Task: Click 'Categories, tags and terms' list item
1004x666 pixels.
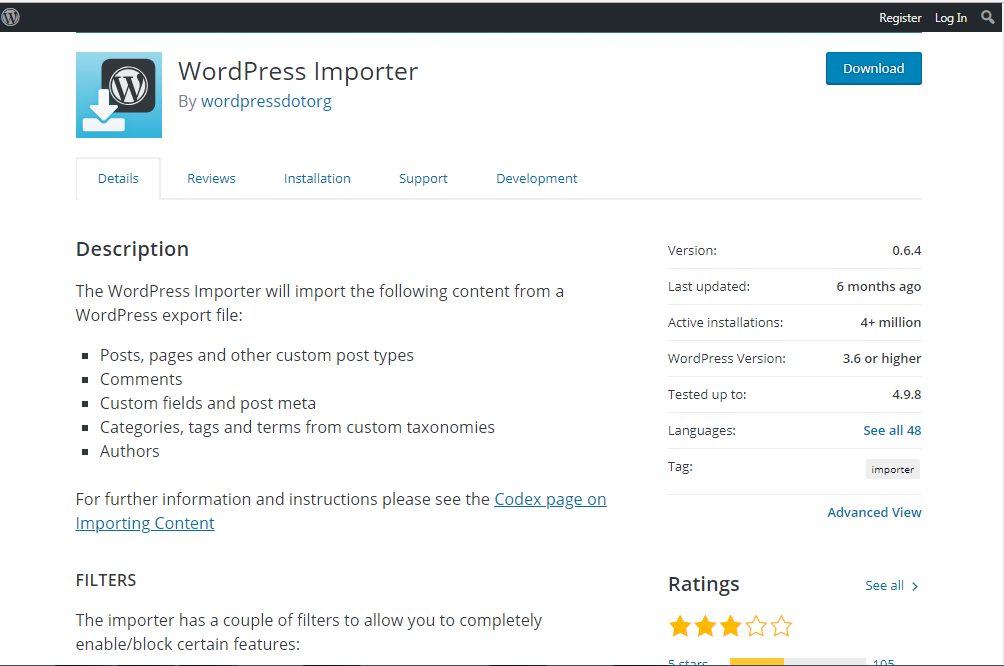Action: [x=297, y=427]
